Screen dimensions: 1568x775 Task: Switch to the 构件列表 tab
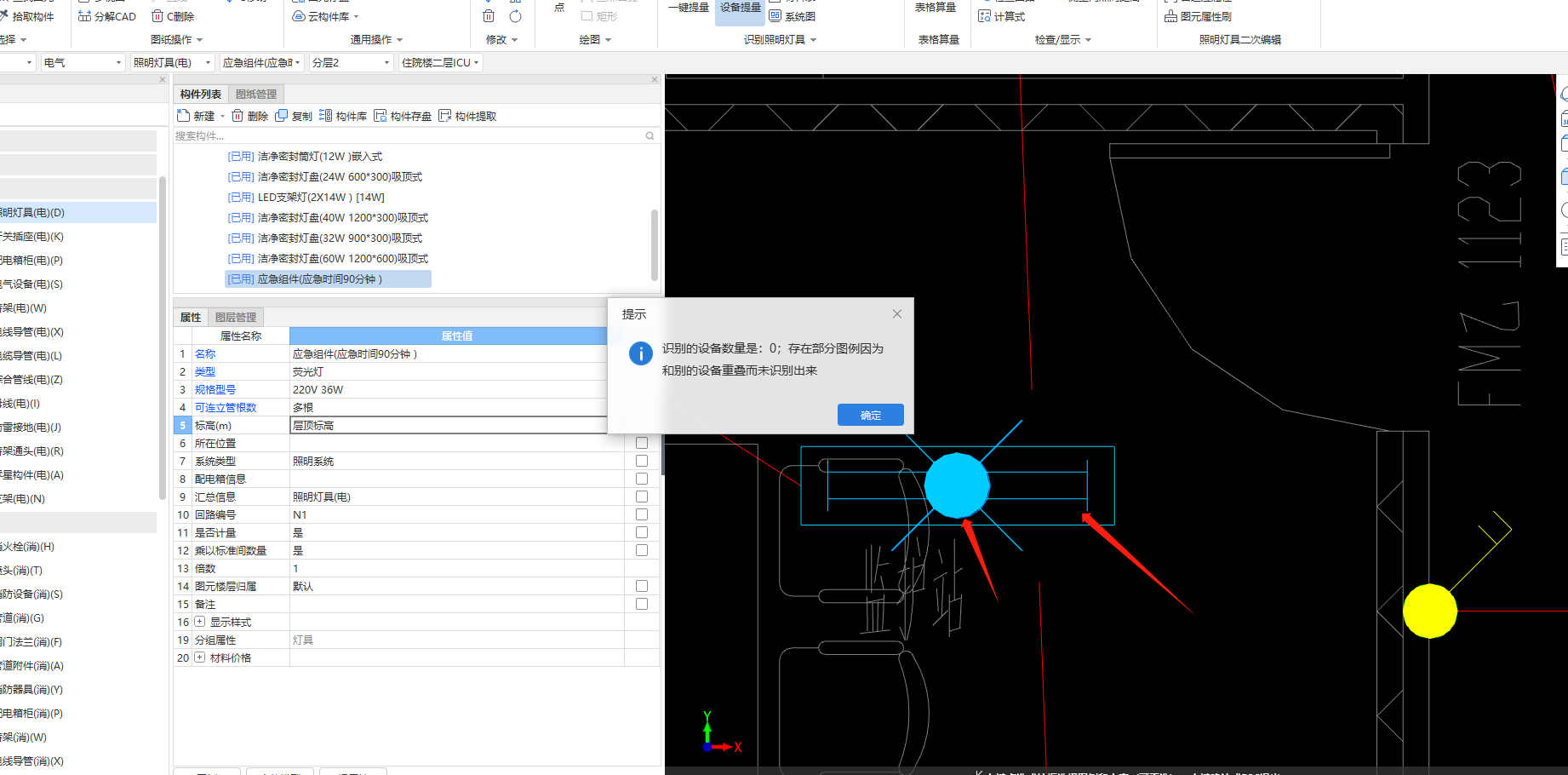click(201, 94)
